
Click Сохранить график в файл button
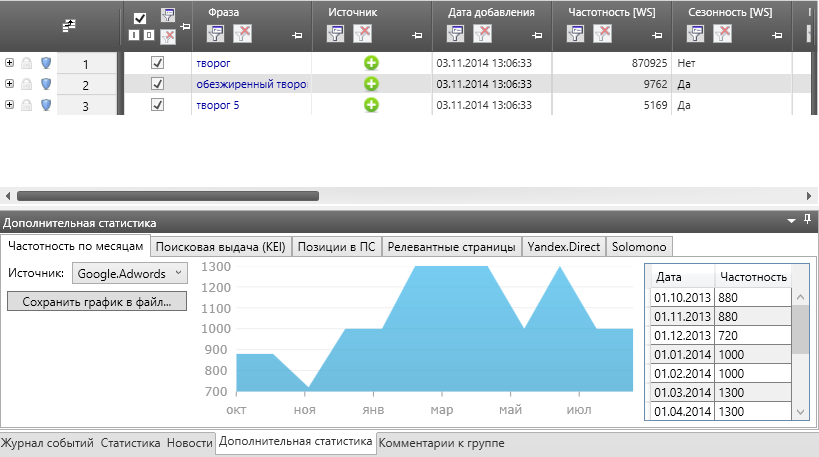pyautogui.click(x=97, y=301)
